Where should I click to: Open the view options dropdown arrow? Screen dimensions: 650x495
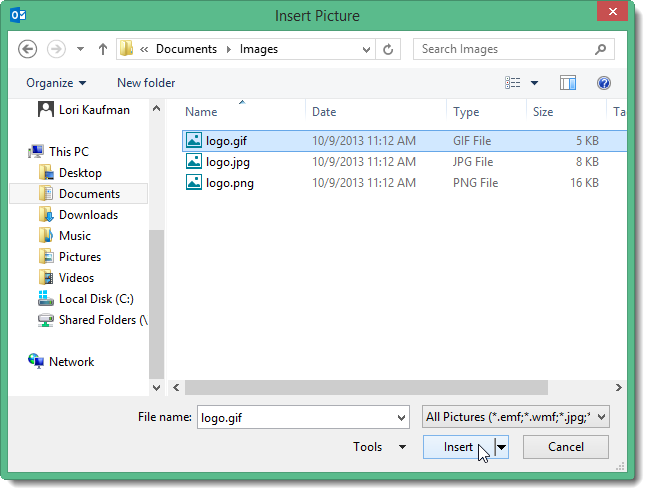(534, 83)
